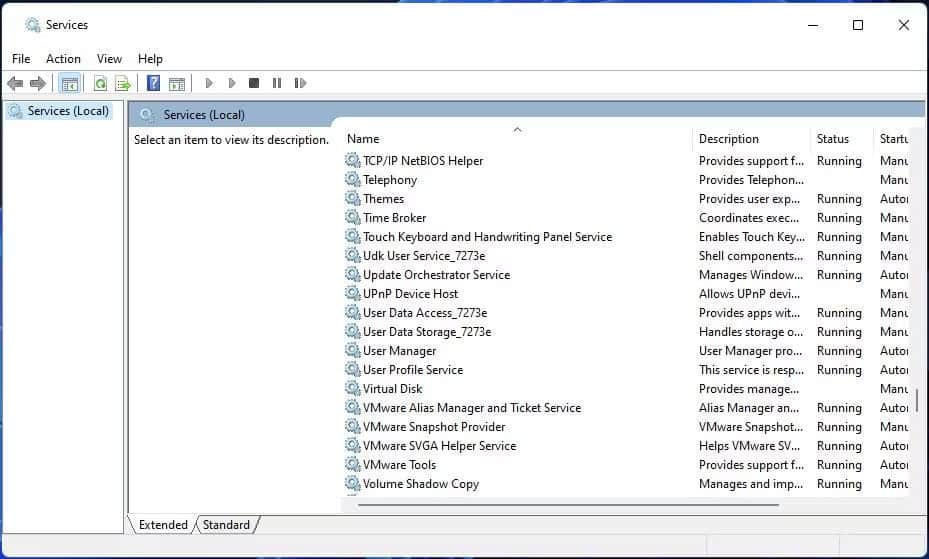This screenshot has height=559, width=929.
Task: Click the Pause Service toolbar icon
Action: point(277,83)
